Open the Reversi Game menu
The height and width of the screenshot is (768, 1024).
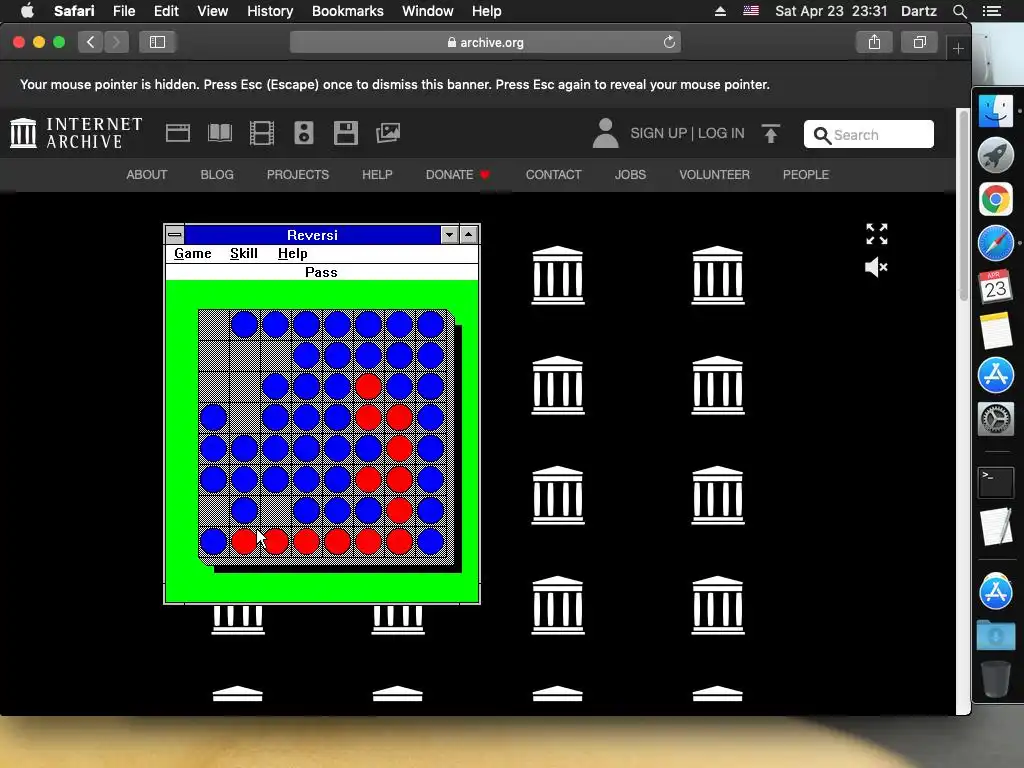(193, 253)
